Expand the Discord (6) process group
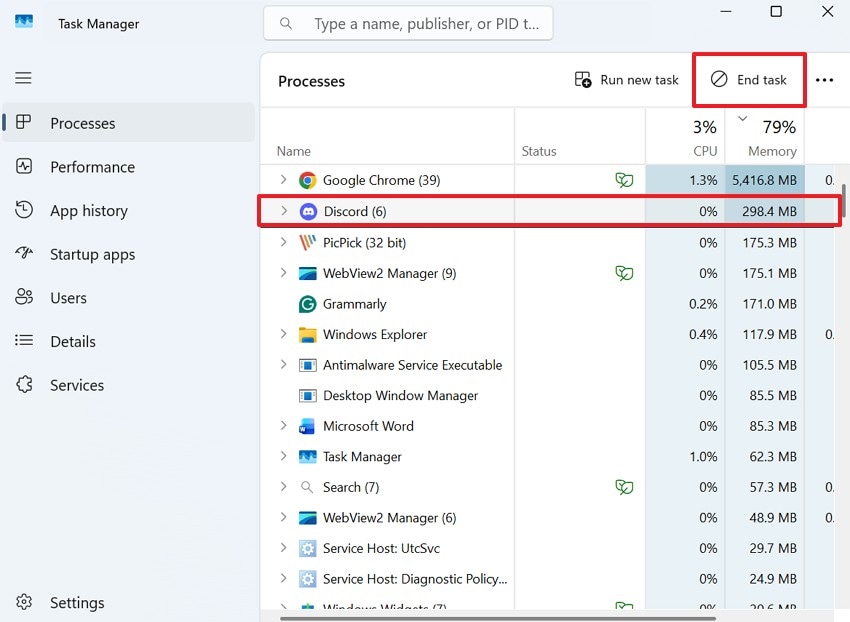Viewport: 850px width, 622px height. pyautogui.click(x=284, y=211)
